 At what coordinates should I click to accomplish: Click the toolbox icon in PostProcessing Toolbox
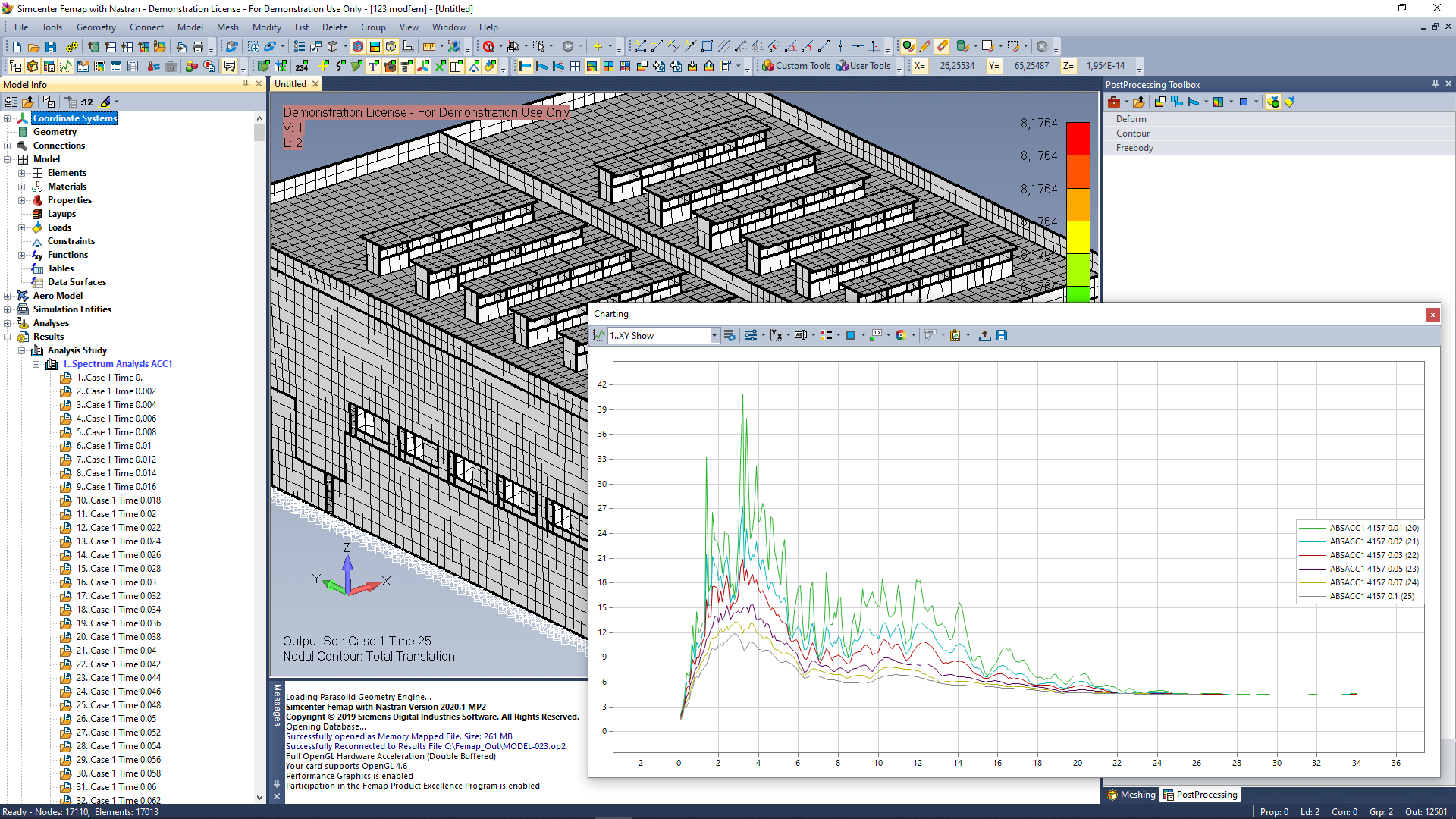tap(1114, 102)
